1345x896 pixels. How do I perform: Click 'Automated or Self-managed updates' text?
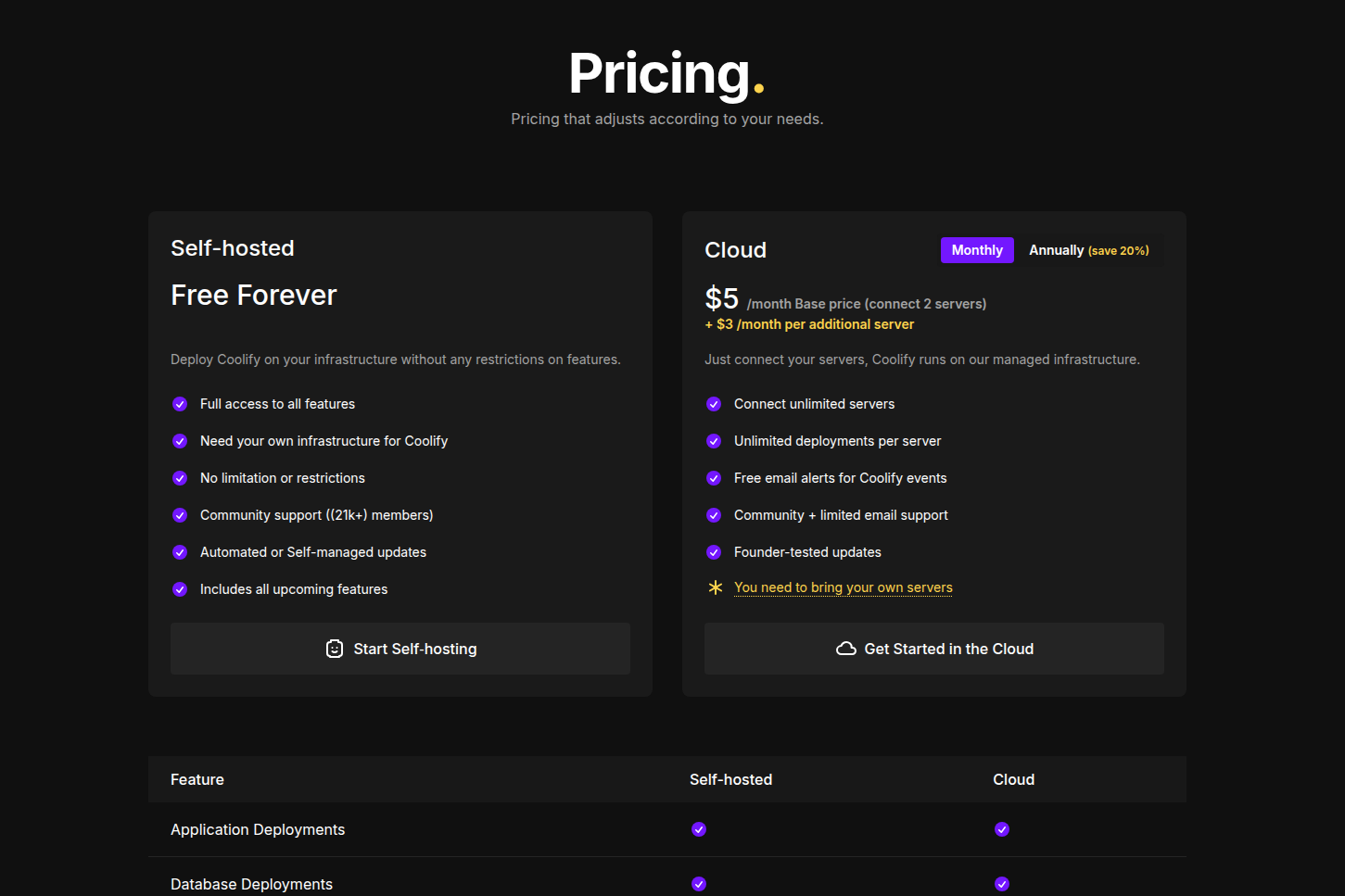coord(313,552)
